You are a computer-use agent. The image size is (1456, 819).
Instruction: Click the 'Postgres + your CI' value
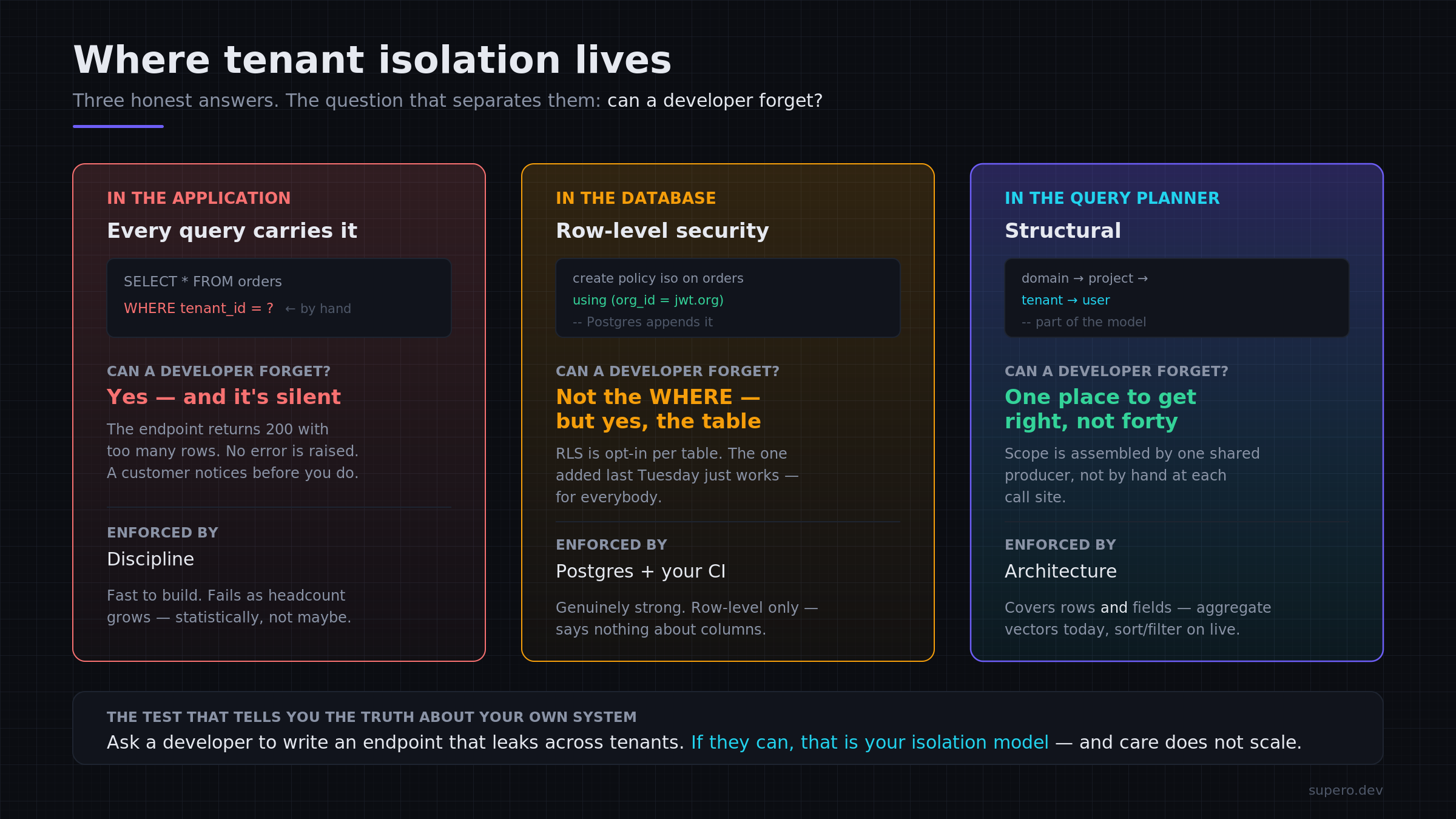tap(641, 571)
